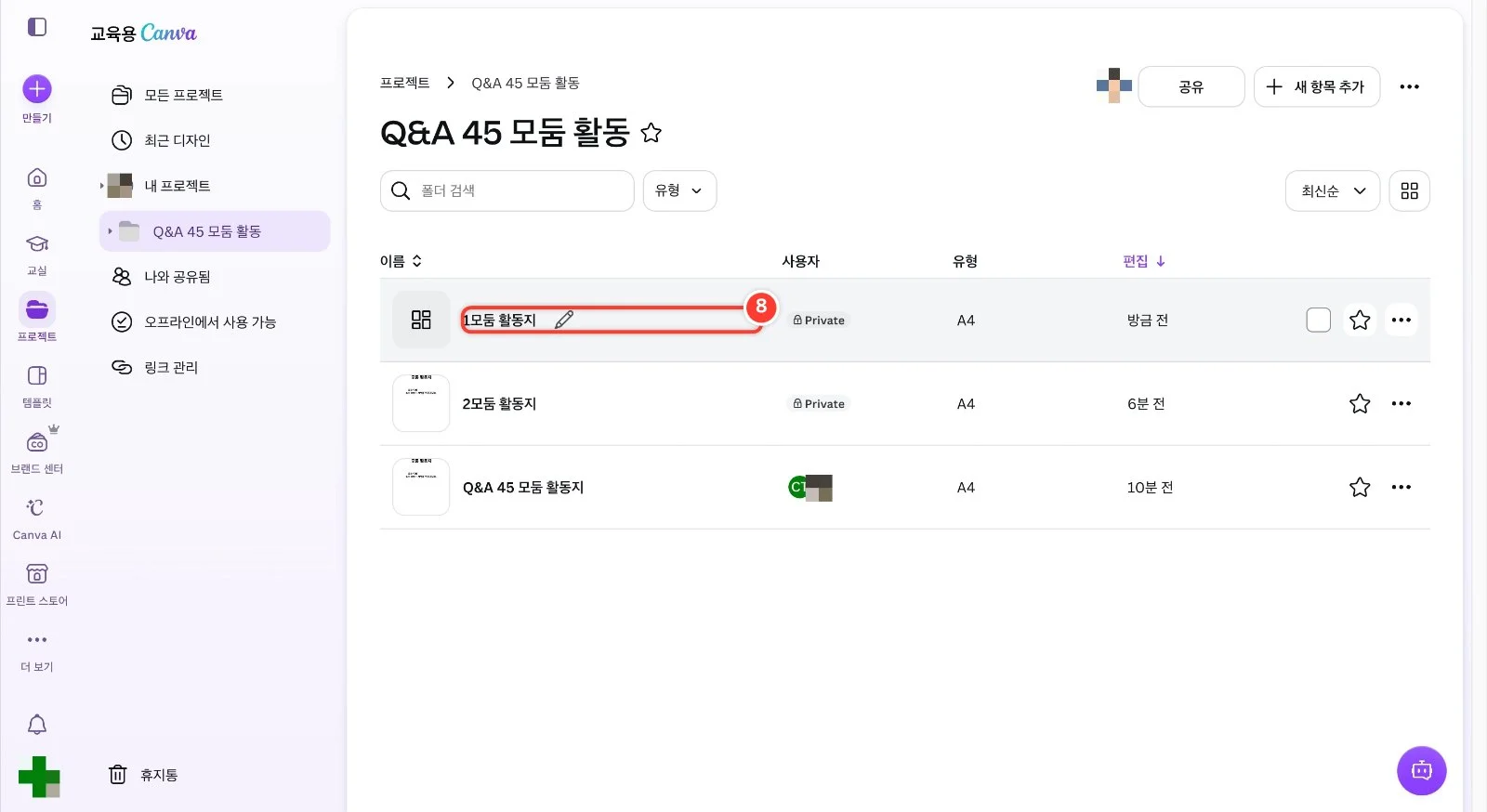Expand the Q&A 45 모둠 활동 folder arrow

pos(110,231)
